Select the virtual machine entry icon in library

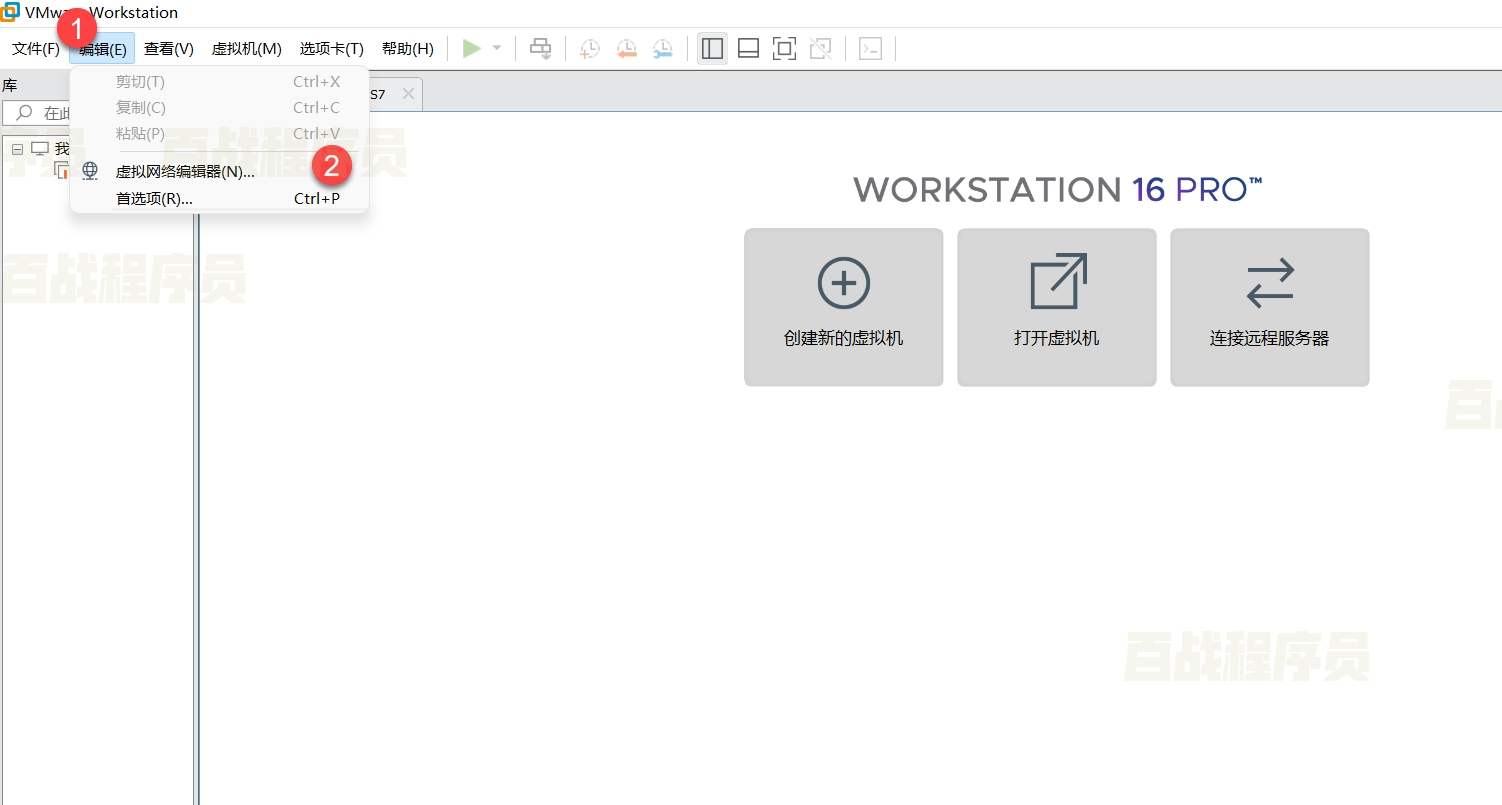(62, 172)
